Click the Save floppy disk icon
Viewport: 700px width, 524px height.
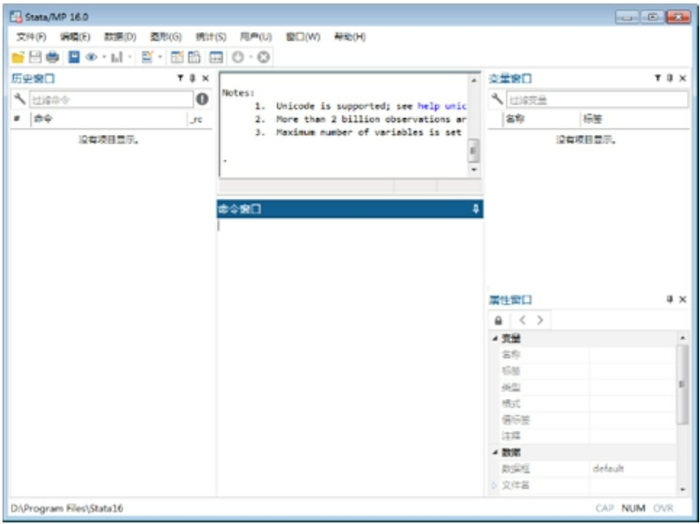pyautogui.click(x=35, y=57)
